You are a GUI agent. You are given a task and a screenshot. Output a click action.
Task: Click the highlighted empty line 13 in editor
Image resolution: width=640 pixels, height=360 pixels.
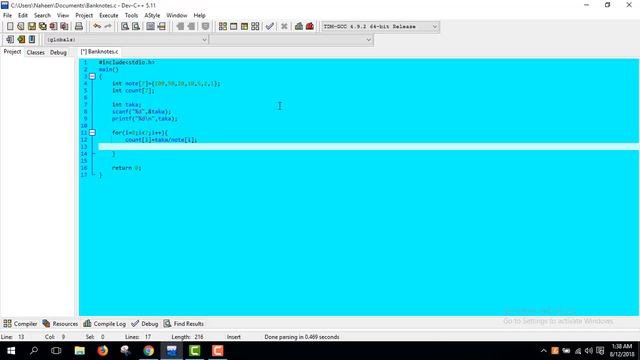click(369, 147)
